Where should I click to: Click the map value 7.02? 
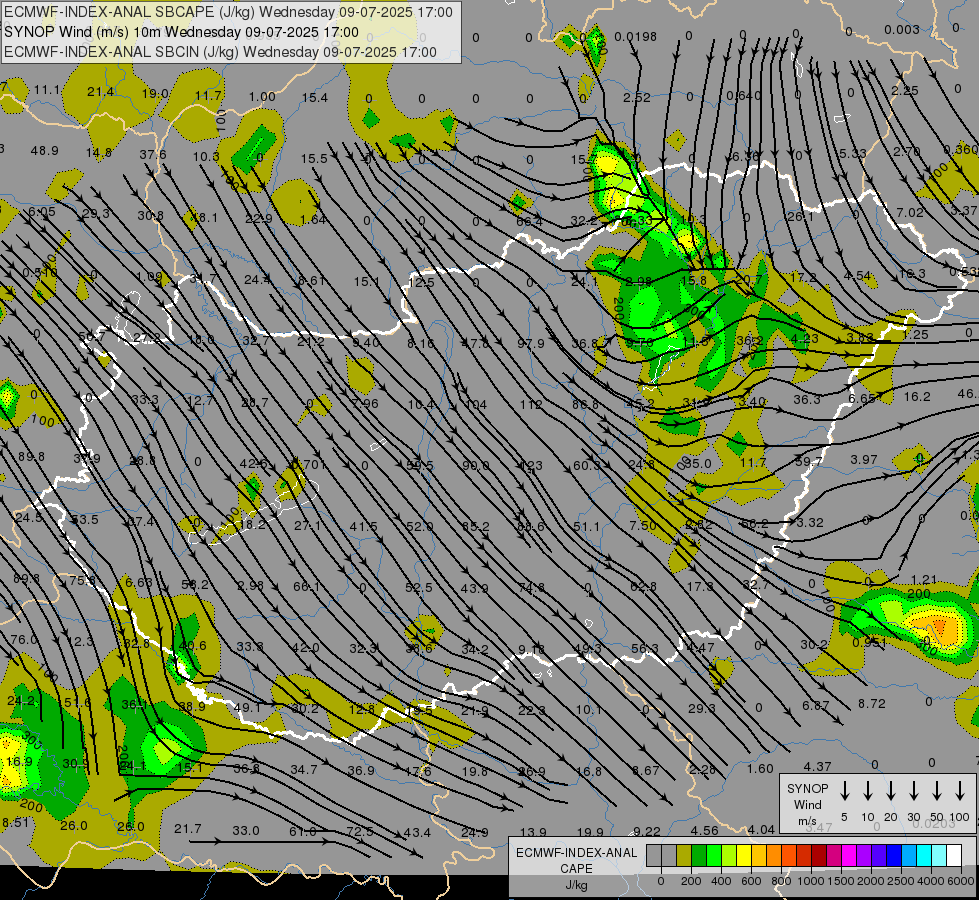pyautogui.click(x=910, y=212)
